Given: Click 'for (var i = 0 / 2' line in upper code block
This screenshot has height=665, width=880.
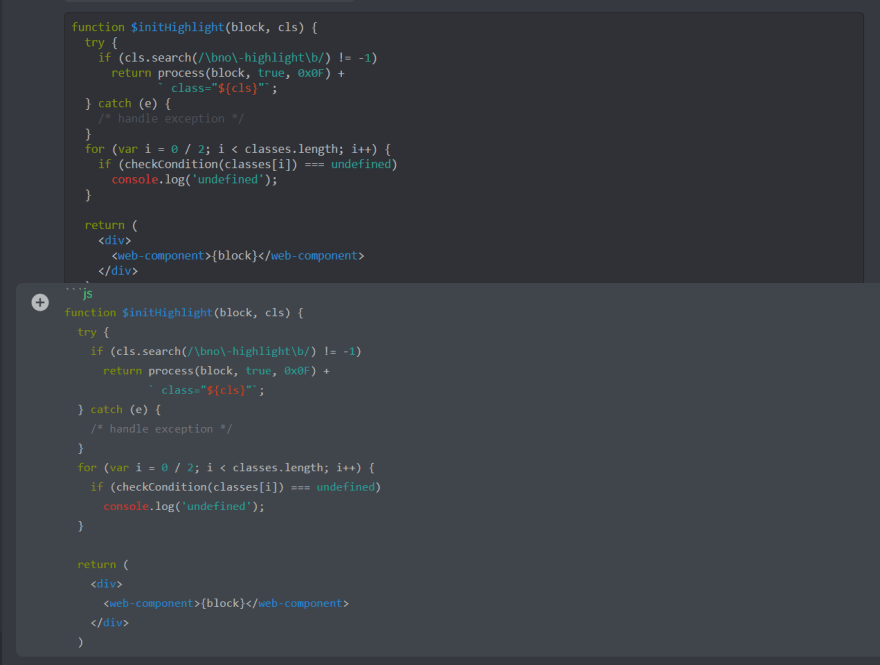Looking at the screenshot, I should tap(238, 149).
